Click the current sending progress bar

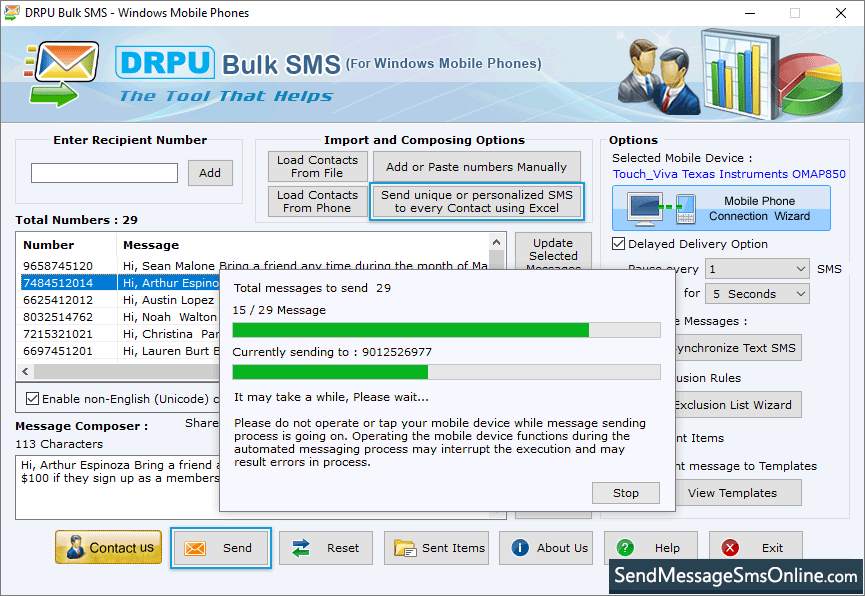[x=446, y=372]
